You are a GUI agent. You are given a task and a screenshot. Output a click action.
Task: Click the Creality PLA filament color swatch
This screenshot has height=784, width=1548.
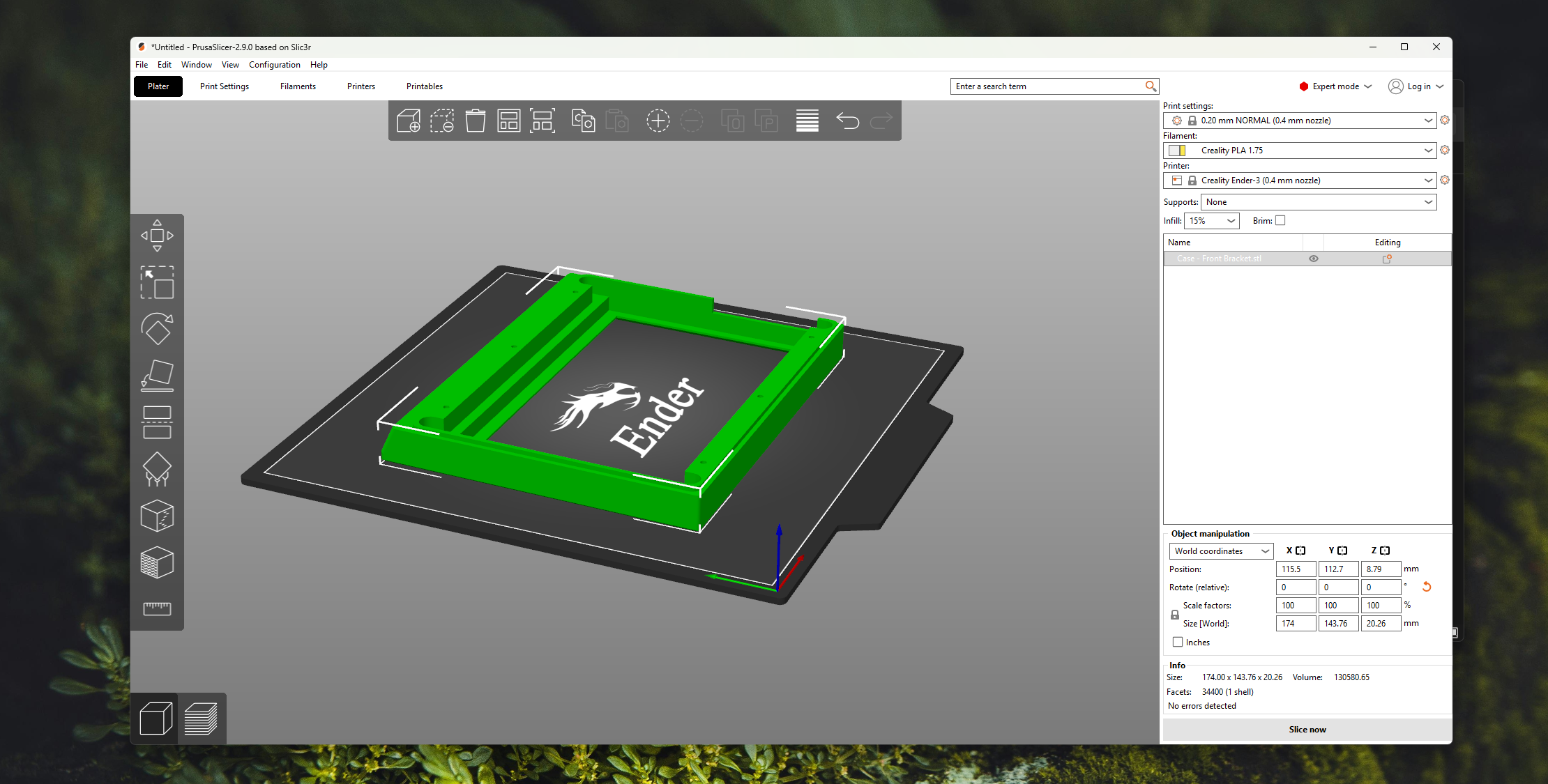1177,151
